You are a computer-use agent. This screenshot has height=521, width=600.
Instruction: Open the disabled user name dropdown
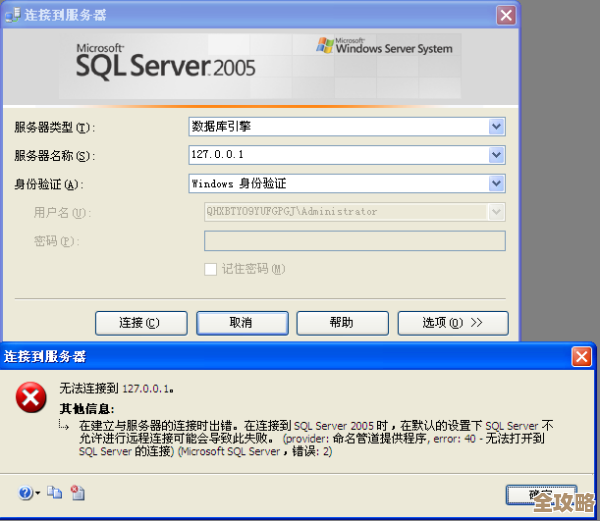point(496,212)
